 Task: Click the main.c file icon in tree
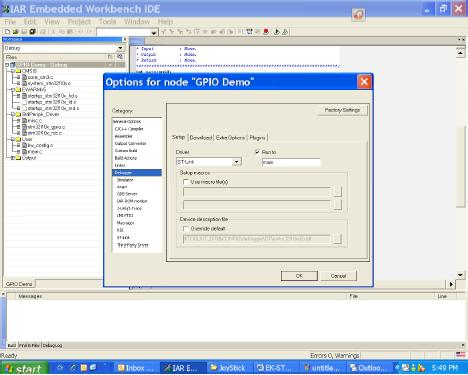tap(24, 152)
